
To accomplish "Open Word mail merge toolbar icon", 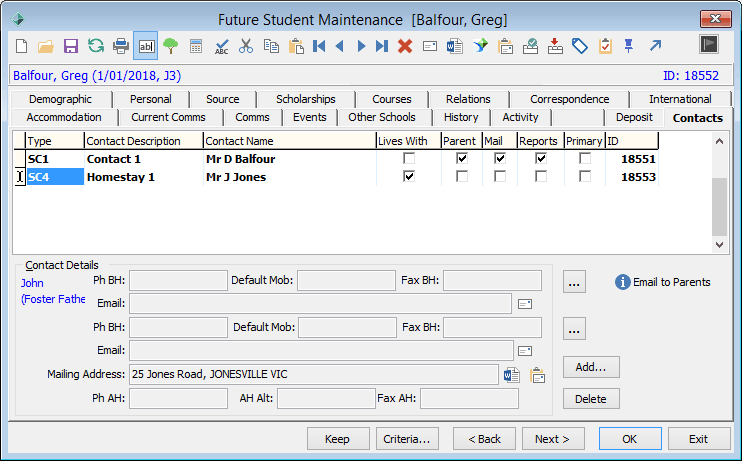I will pos(455,46).
